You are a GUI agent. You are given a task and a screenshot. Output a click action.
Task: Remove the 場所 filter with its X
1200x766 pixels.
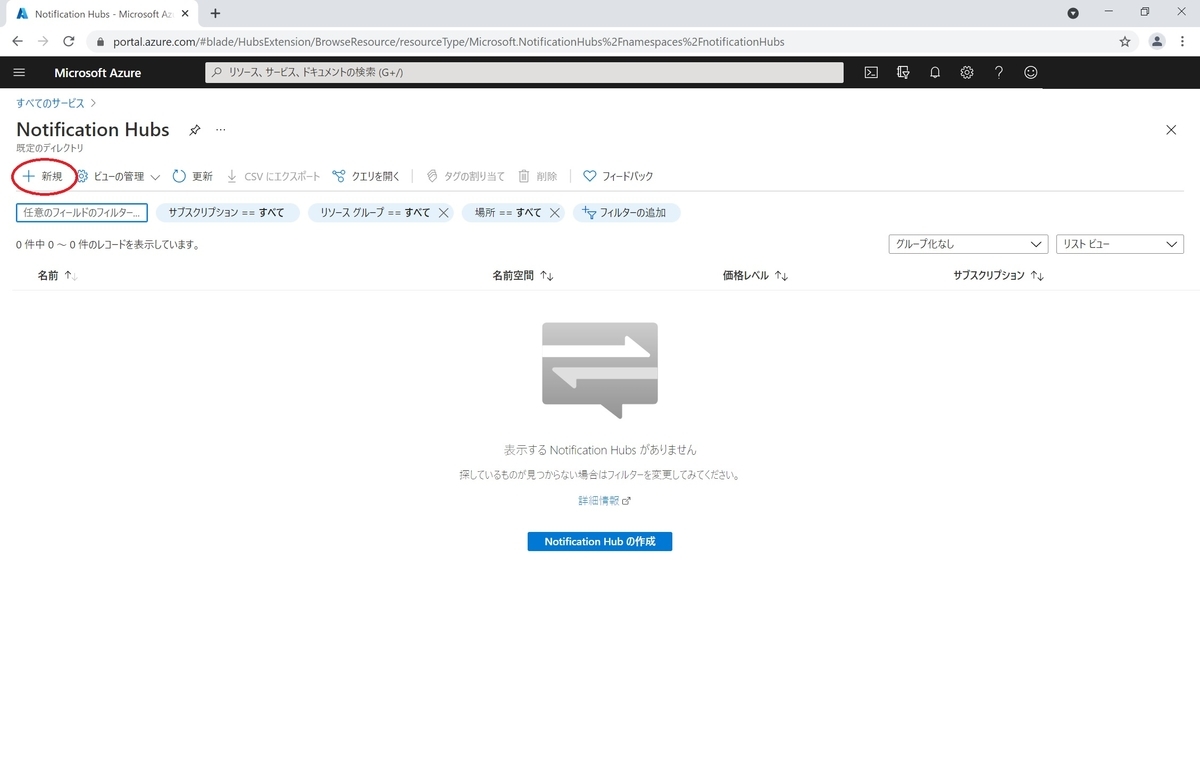(x=555, y=213)
